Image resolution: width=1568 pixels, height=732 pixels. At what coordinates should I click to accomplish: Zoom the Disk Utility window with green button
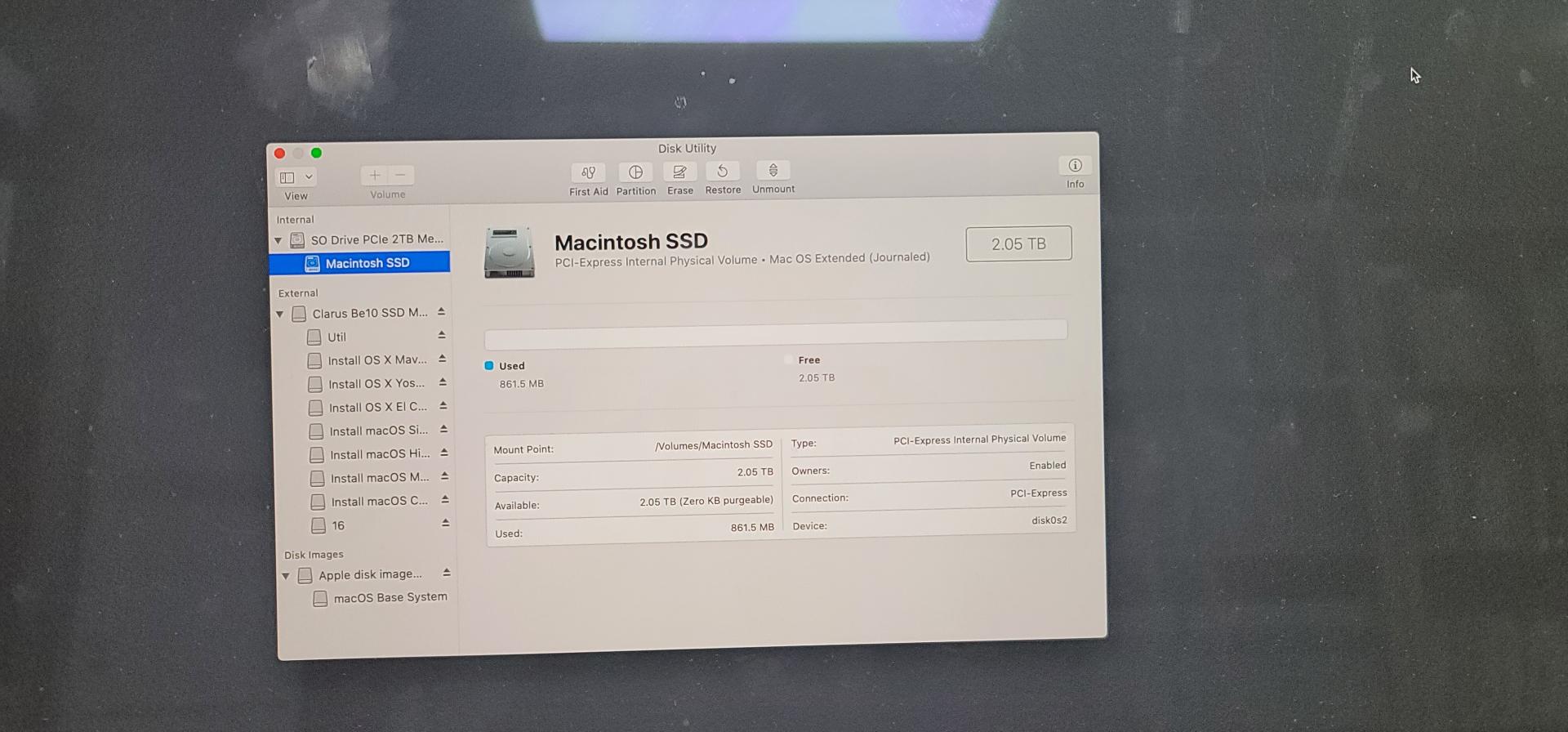[317, 153]
